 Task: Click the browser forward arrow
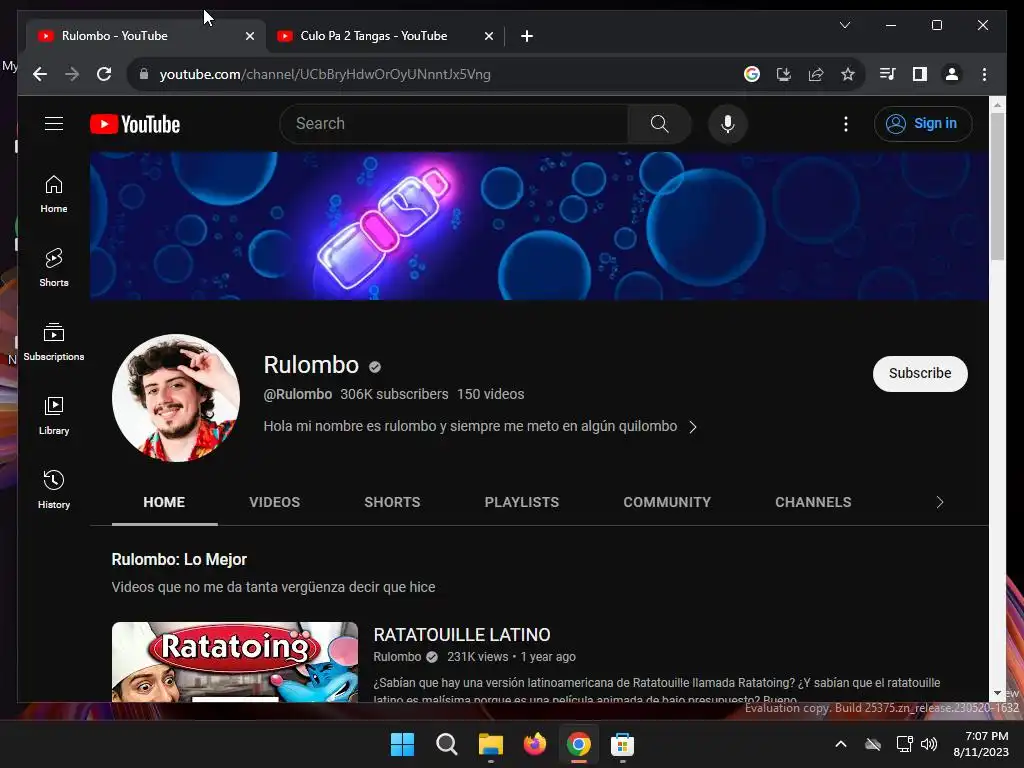point(72,74)
